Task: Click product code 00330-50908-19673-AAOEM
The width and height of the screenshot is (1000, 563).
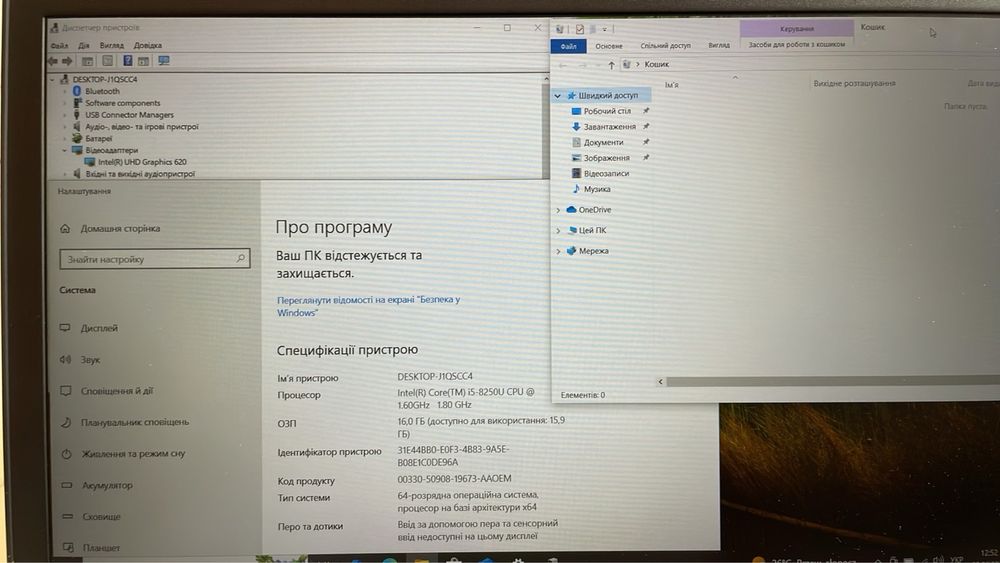Action: click(x=454, y=479)
